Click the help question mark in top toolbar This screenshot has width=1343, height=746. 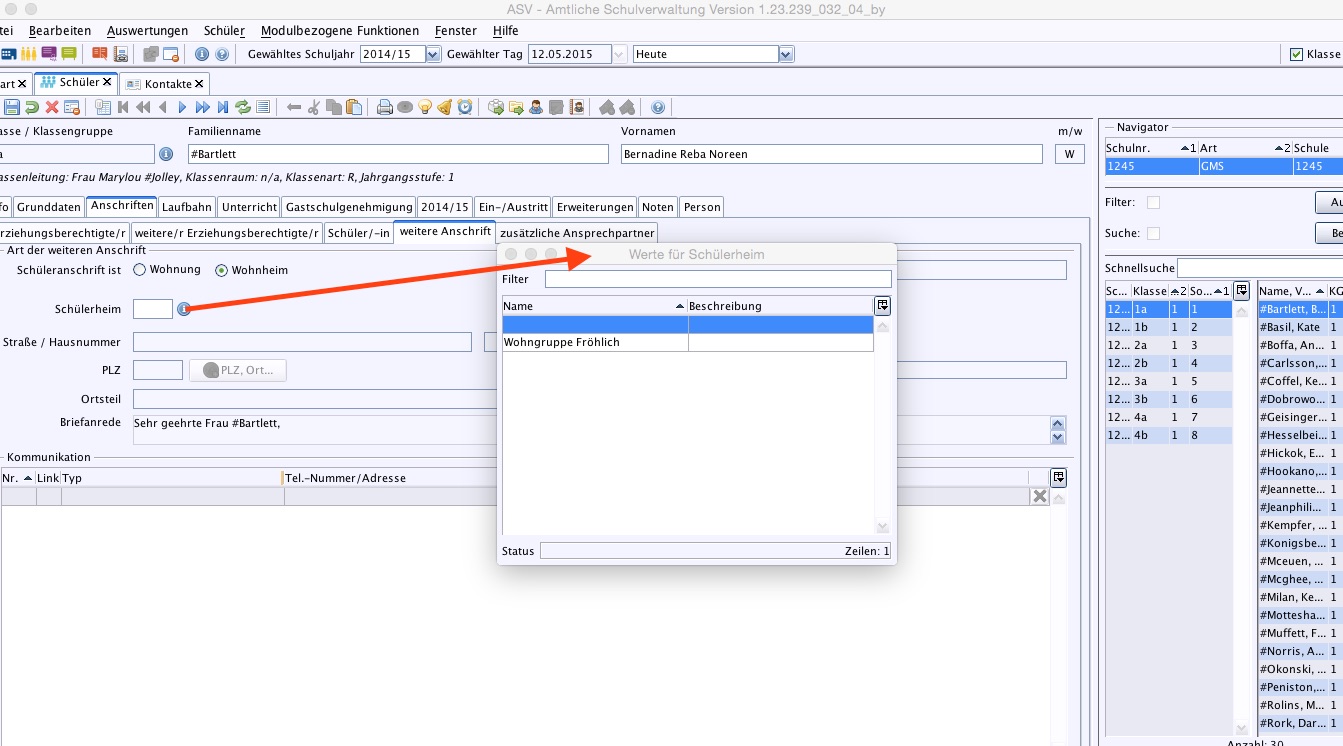[222, 54]
